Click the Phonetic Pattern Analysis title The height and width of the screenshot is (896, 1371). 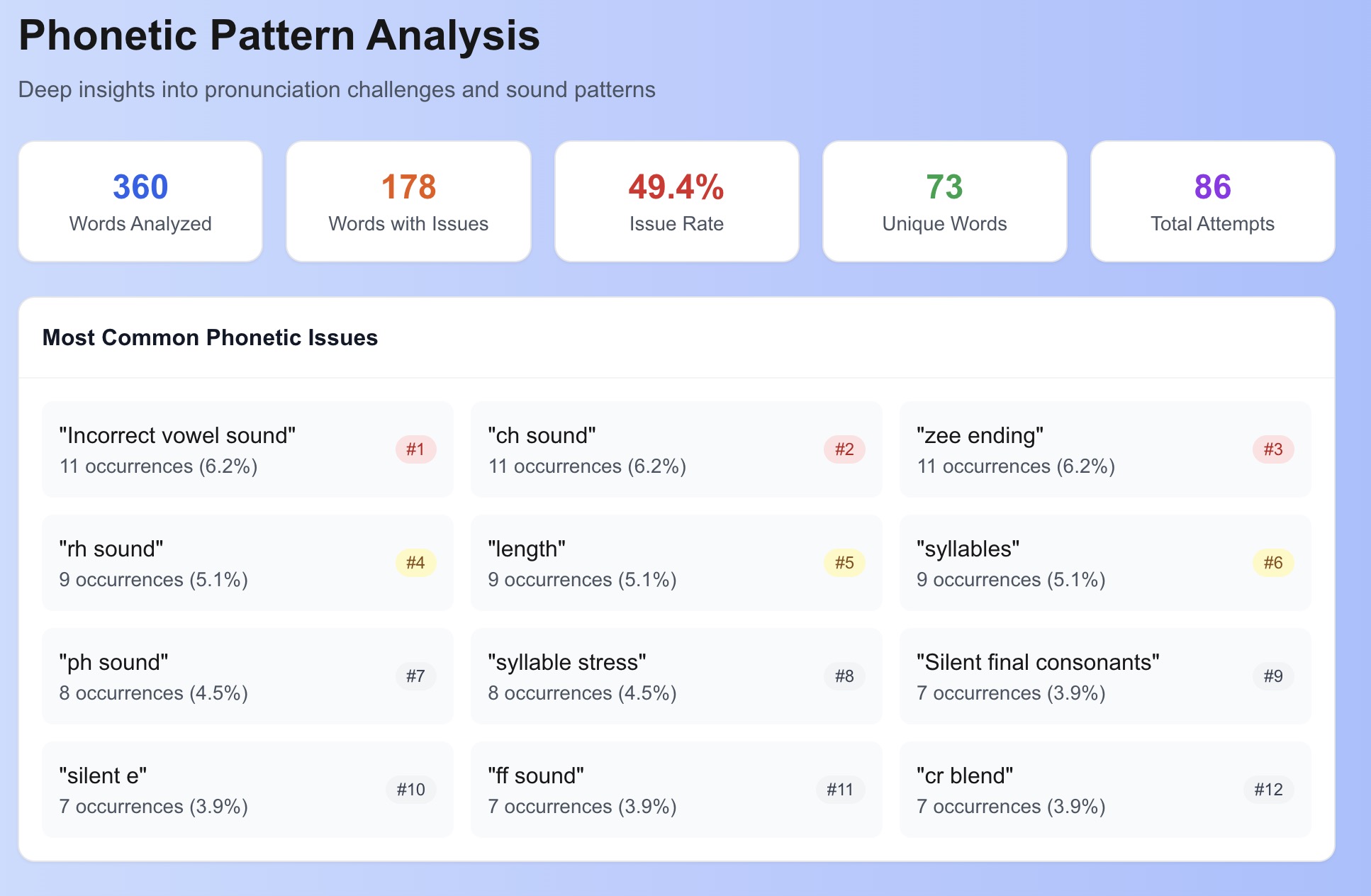tap(279, 35)
